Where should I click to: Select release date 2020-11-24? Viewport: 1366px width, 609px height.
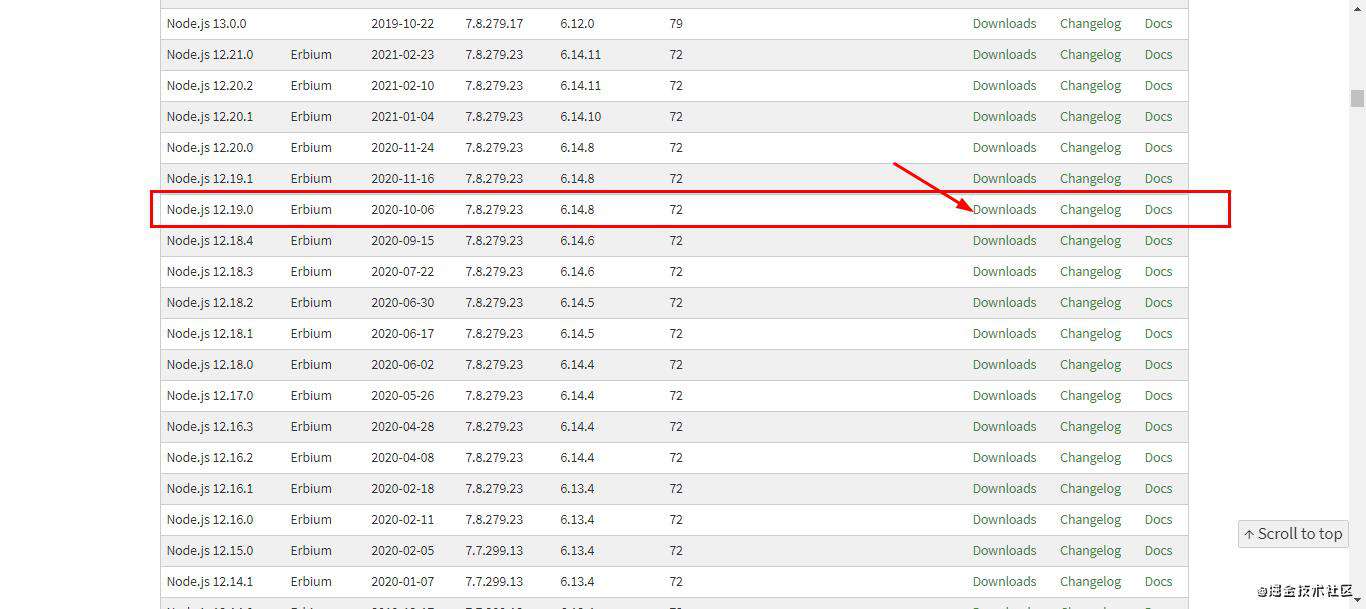pyautogui.click(x=403, y=147)
